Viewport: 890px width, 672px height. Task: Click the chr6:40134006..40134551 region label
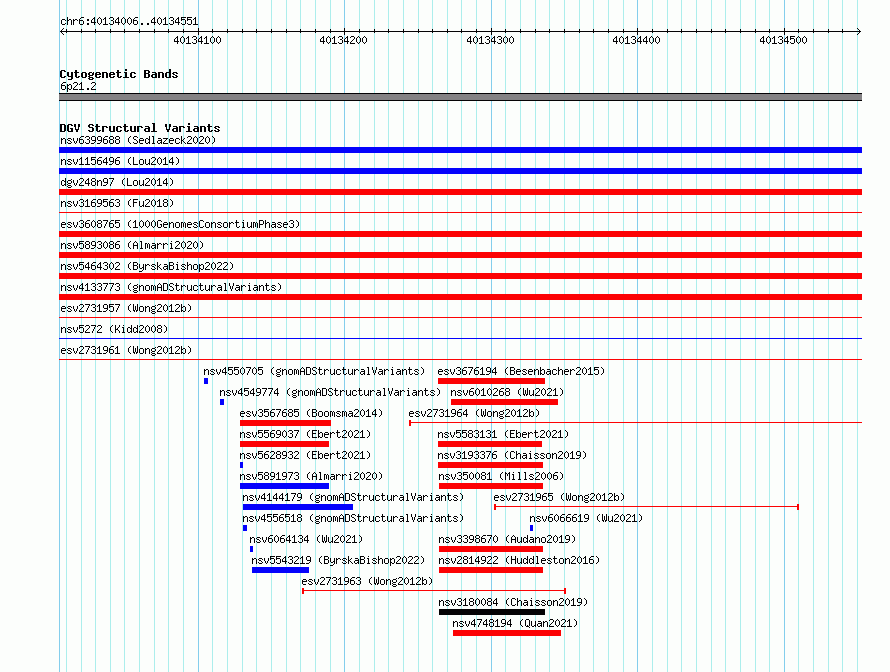tap(129, 22)
